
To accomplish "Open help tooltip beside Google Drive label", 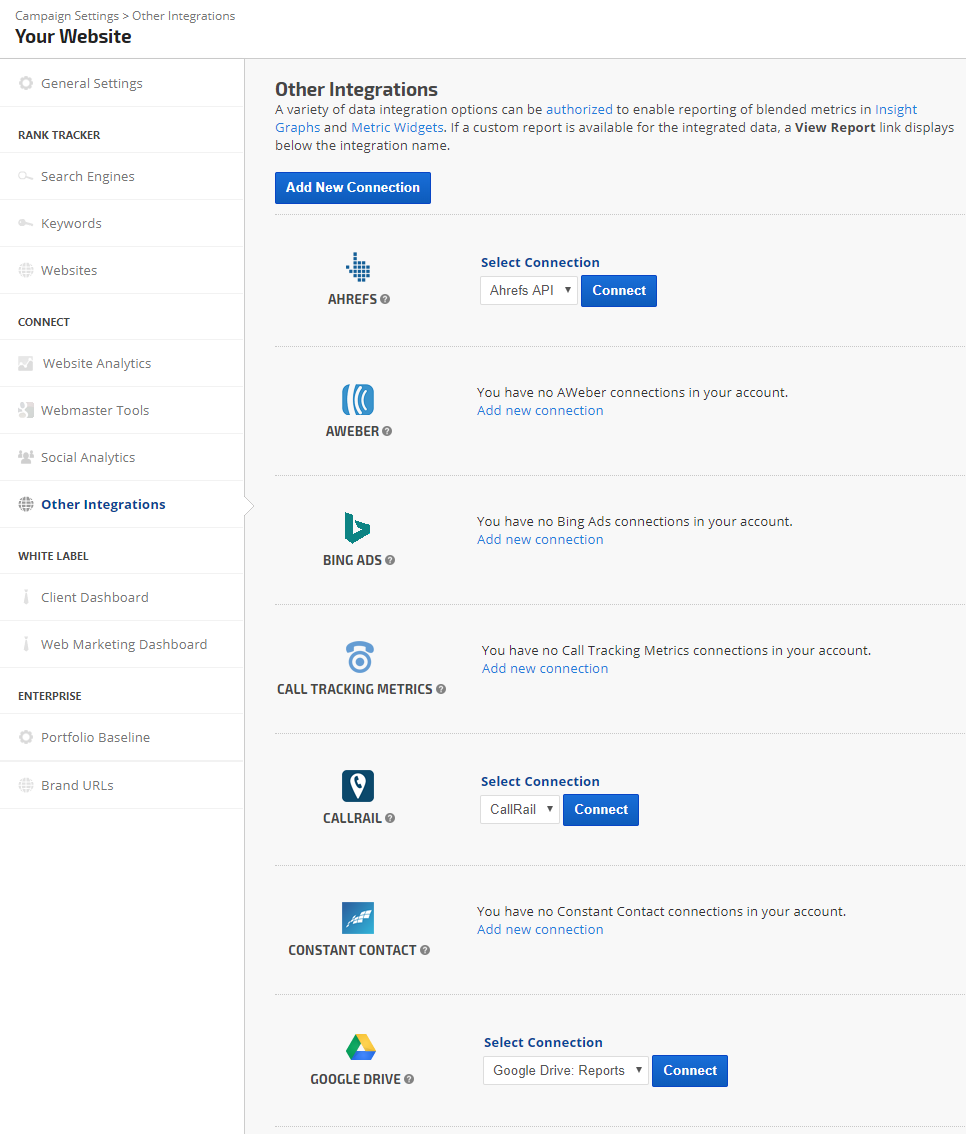I will click(x=409, y=1080).
